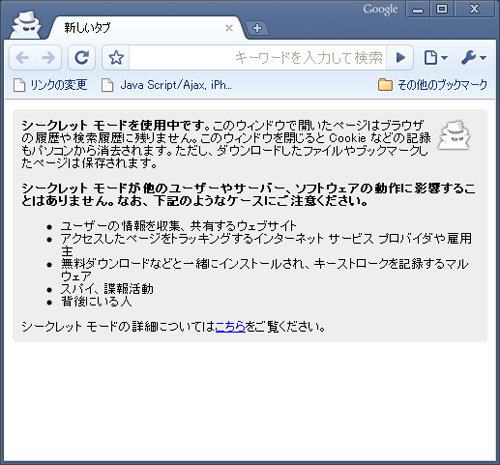Close the browser window
This screenshot has height=465, width=500.
pos(474,9)
